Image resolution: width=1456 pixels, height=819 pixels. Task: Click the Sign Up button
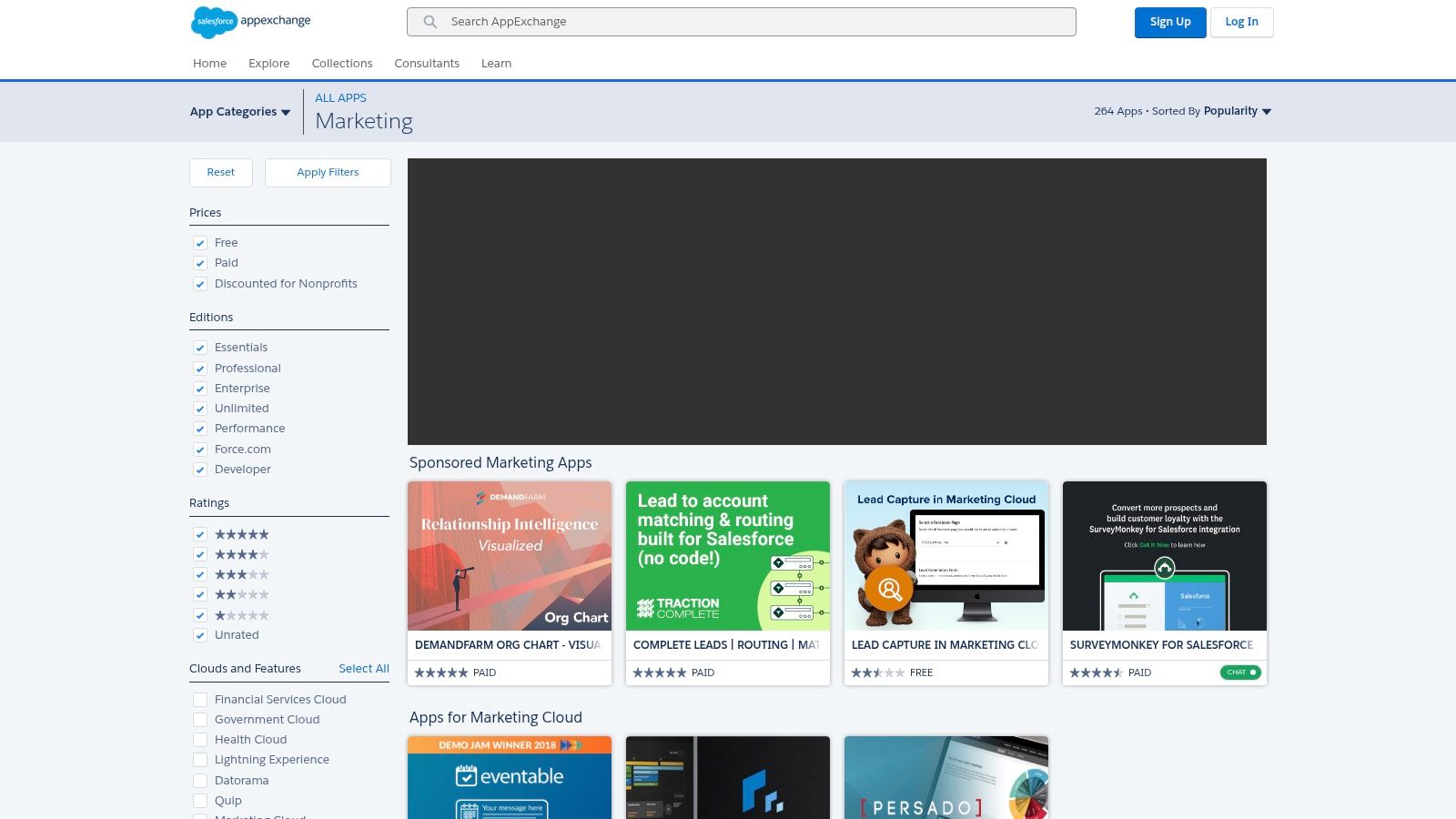click(1170, 22)
